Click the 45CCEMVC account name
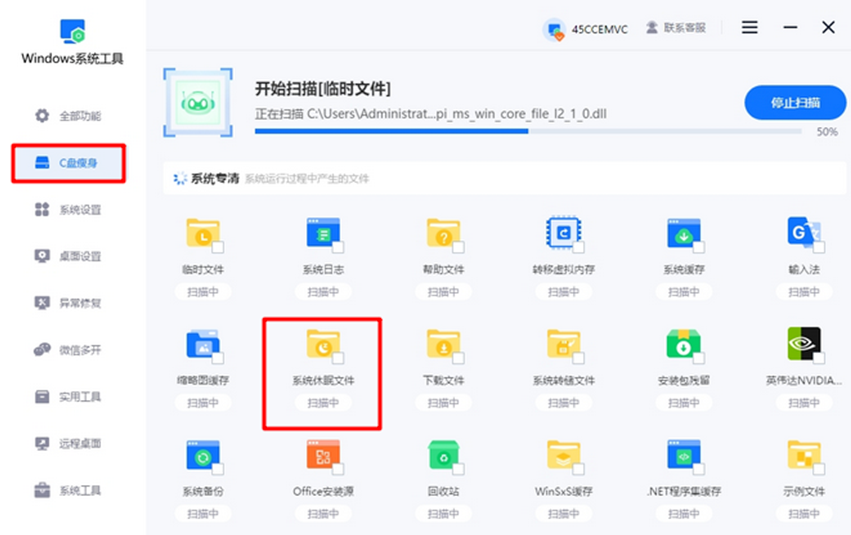Viewport: 851px width, 535px height. pos(600,29)
